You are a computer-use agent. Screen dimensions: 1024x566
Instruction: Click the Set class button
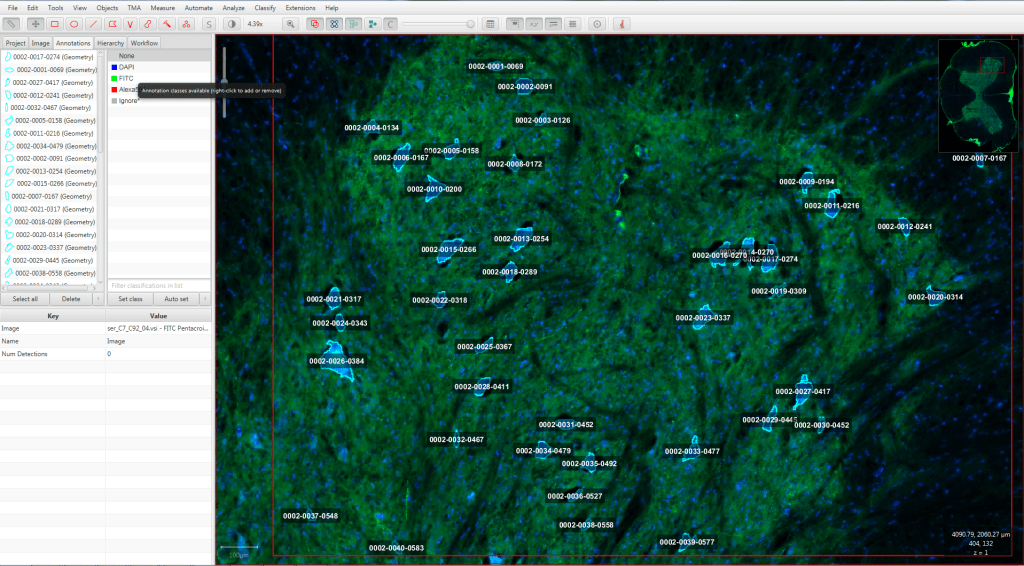(x=130, y=299)
